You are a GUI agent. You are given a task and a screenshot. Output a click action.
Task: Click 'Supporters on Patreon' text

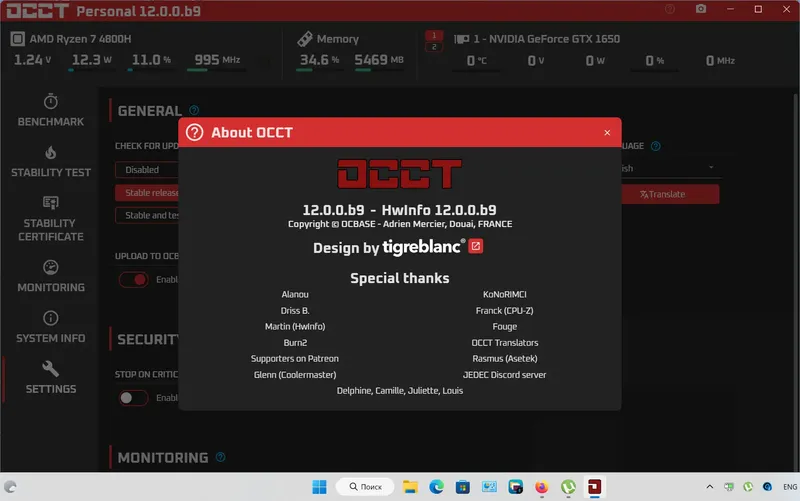pyautogui.click(x=295, y=359)
